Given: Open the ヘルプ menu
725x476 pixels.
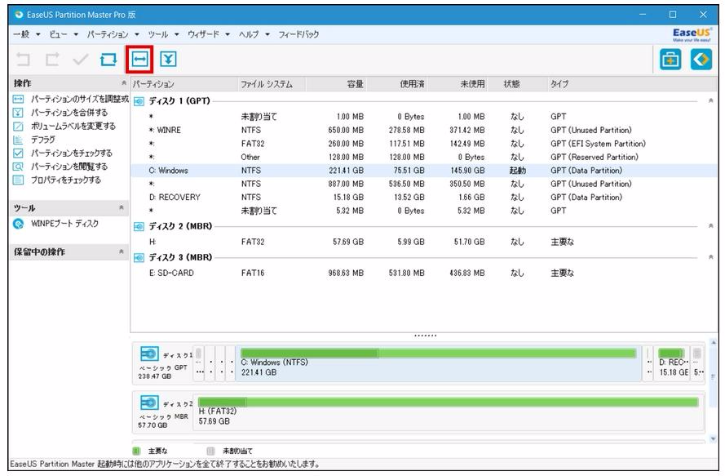Looking at the screenshot, I should tap(254, 34).
